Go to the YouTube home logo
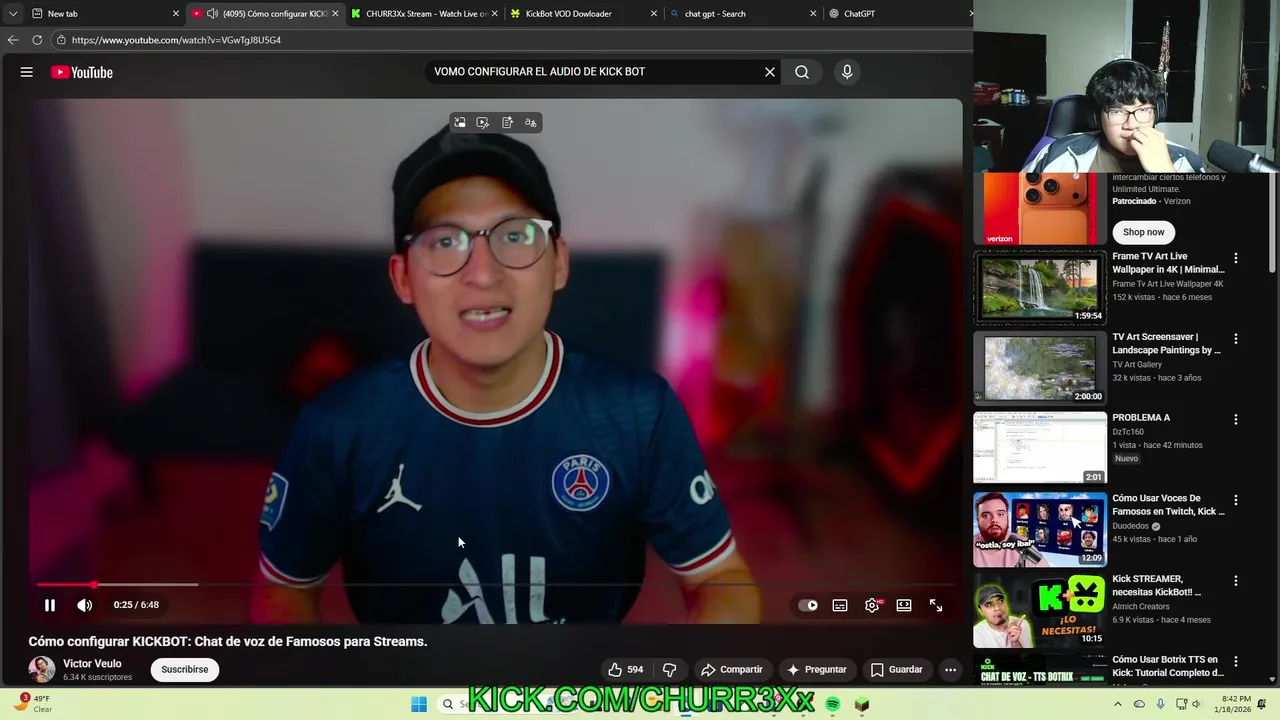 tap(82, 72)
